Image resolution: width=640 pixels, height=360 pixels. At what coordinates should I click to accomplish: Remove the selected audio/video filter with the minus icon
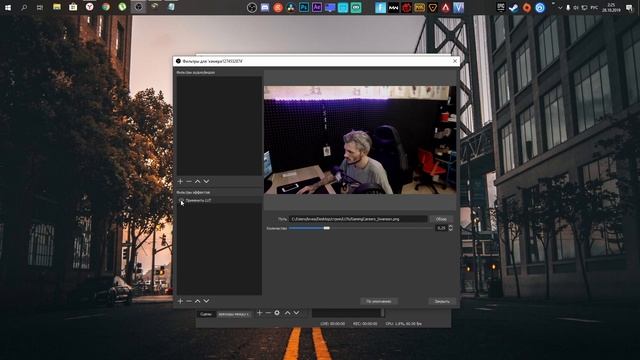coord(189,181)
